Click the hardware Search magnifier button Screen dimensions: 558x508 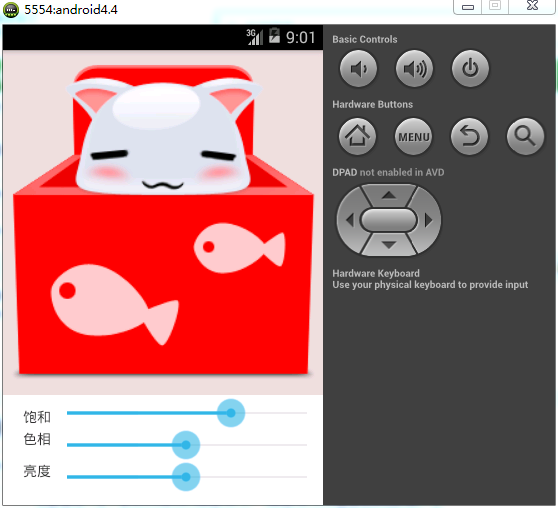[x=525, y=136]
